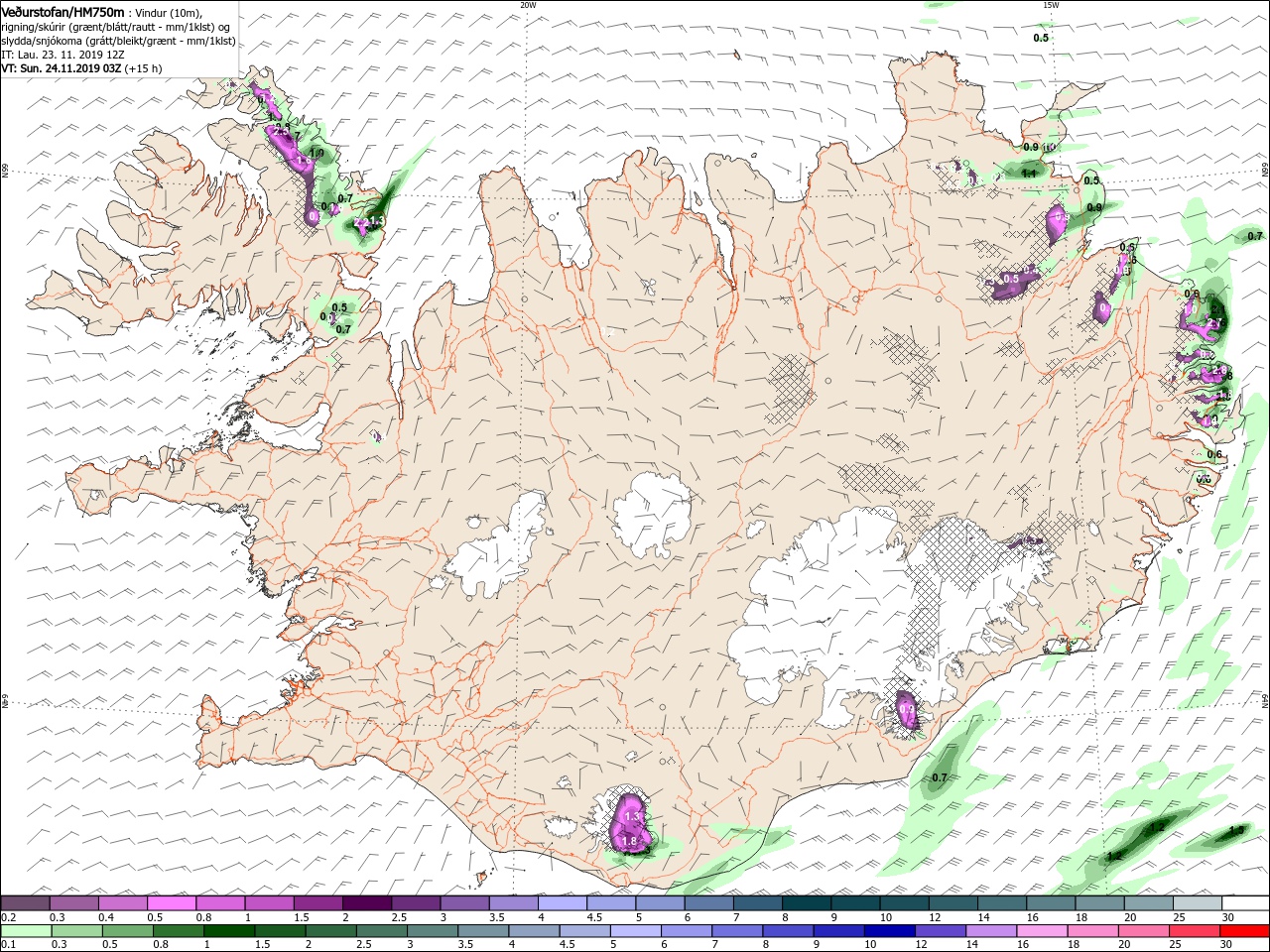Pick the pale grey 25–30 snow swatch

click(x=1198, y=902)
